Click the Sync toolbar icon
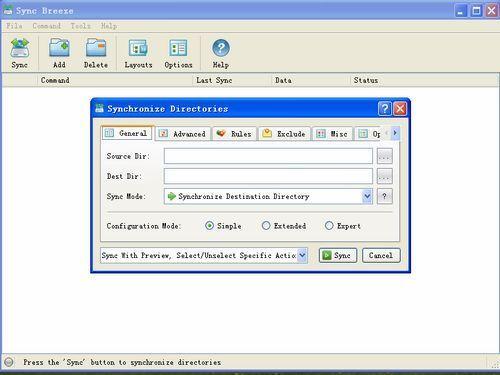This screenshot has width=500, height=375. (20, 53)
